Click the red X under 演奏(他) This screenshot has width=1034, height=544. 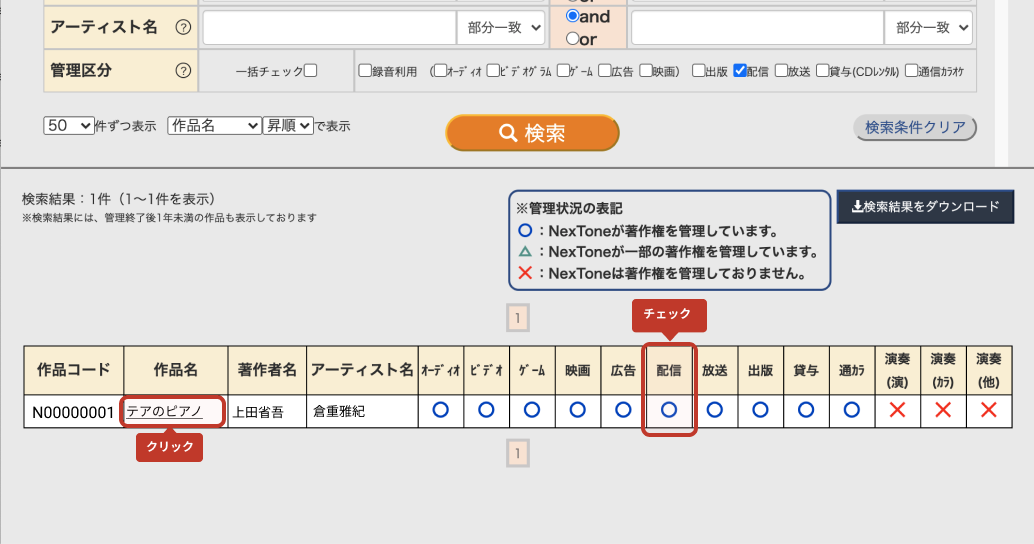[989, 410]
